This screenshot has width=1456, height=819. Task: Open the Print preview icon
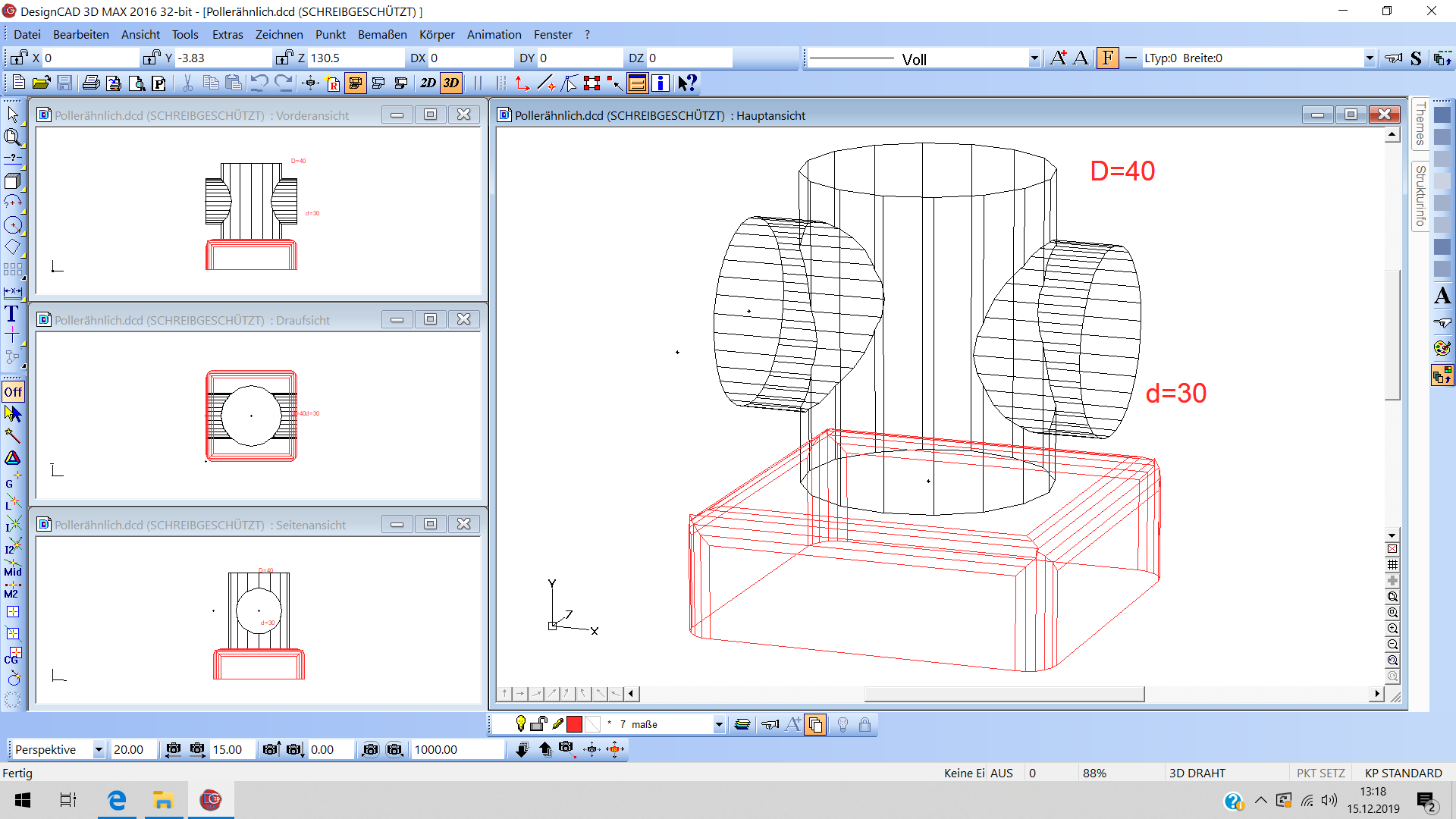pos(137,83)
